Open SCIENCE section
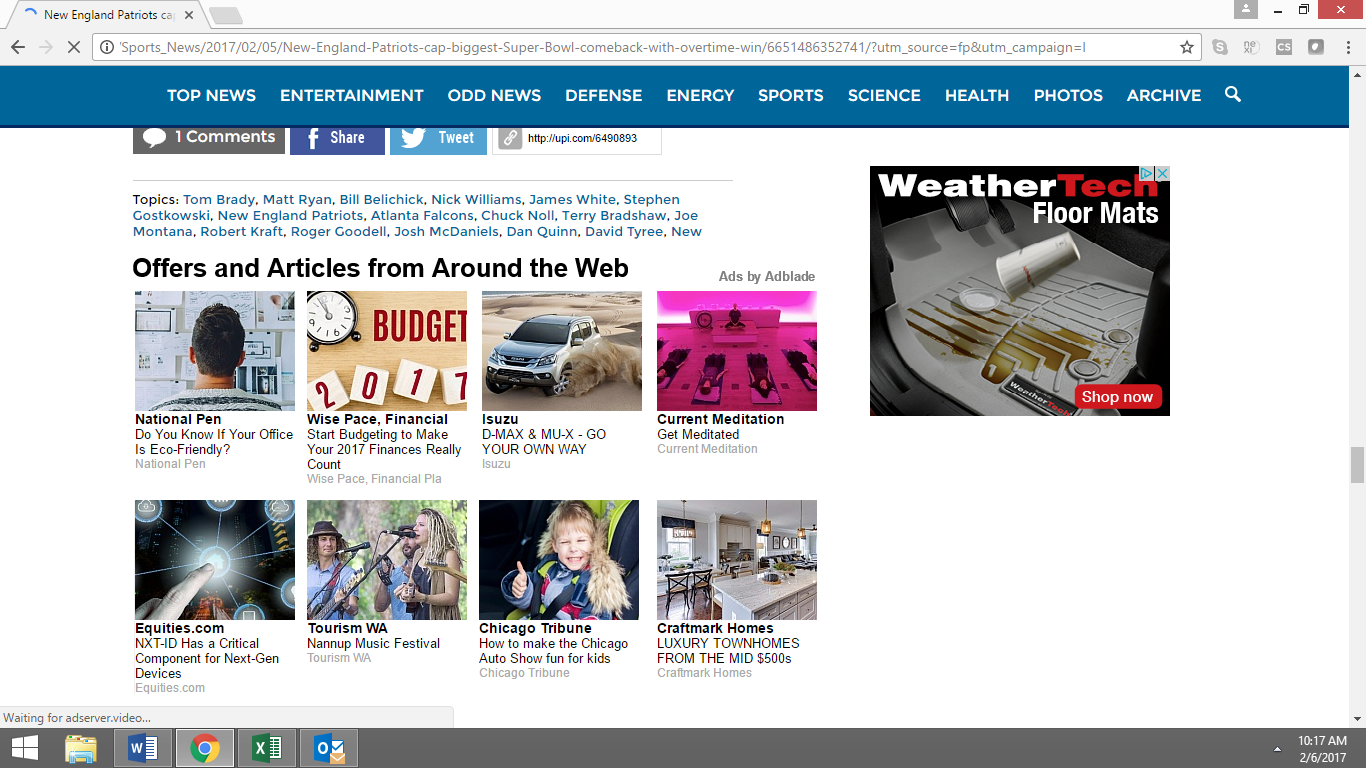The image size is (1366, 768). pos(884,96)
